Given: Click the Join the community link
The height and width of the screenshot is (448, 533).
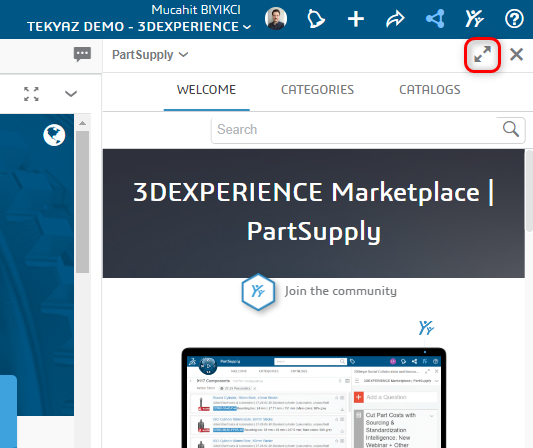Looking at the screenshot, I should (x=341, y=291).
